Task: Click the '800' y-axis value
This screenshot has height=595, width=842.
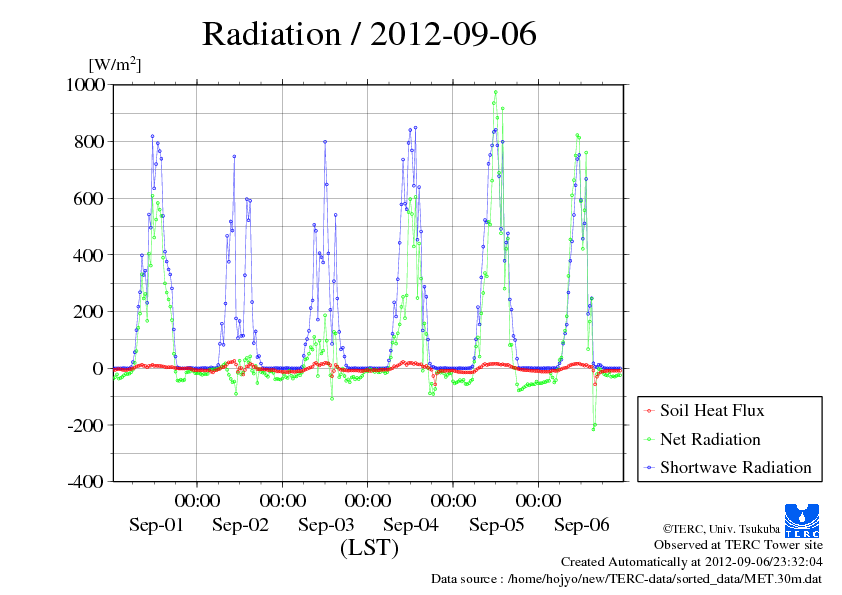Action: click(x=89, y=142)
